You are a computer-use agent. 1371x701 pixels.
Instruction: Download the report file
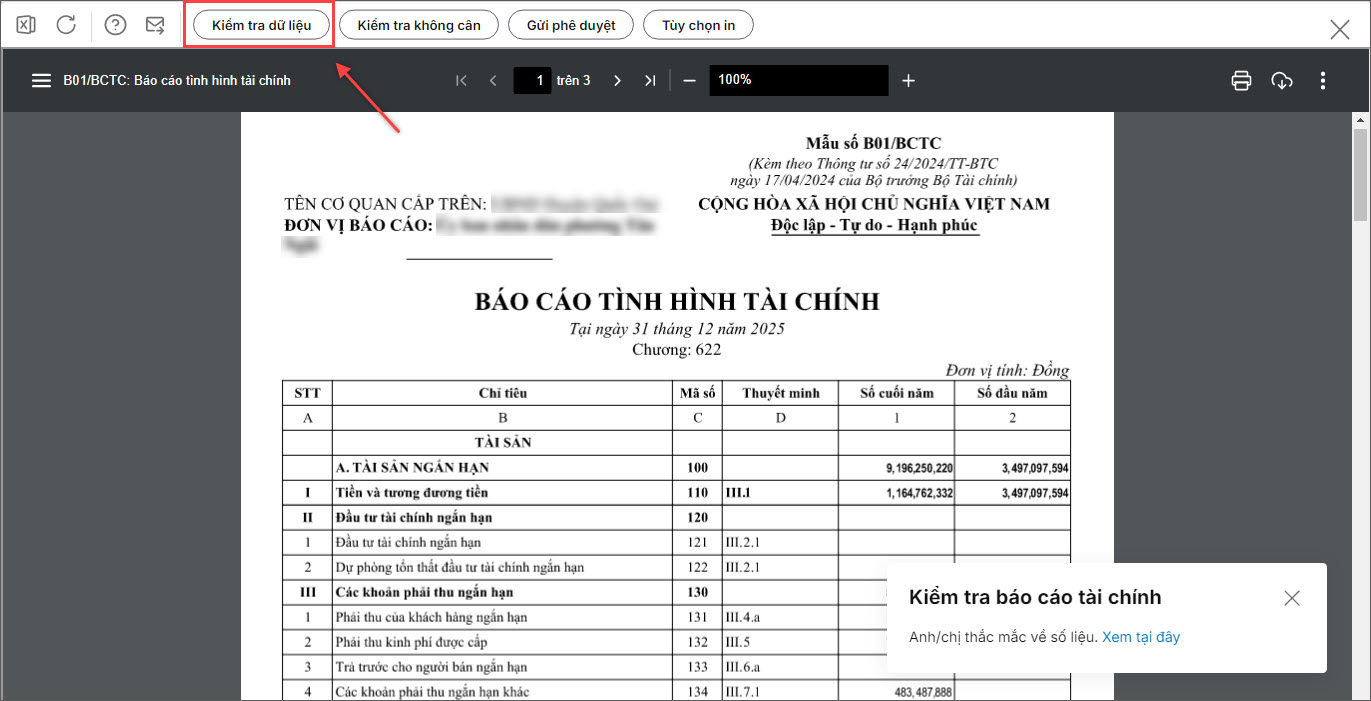click(x=1282, y=80)
